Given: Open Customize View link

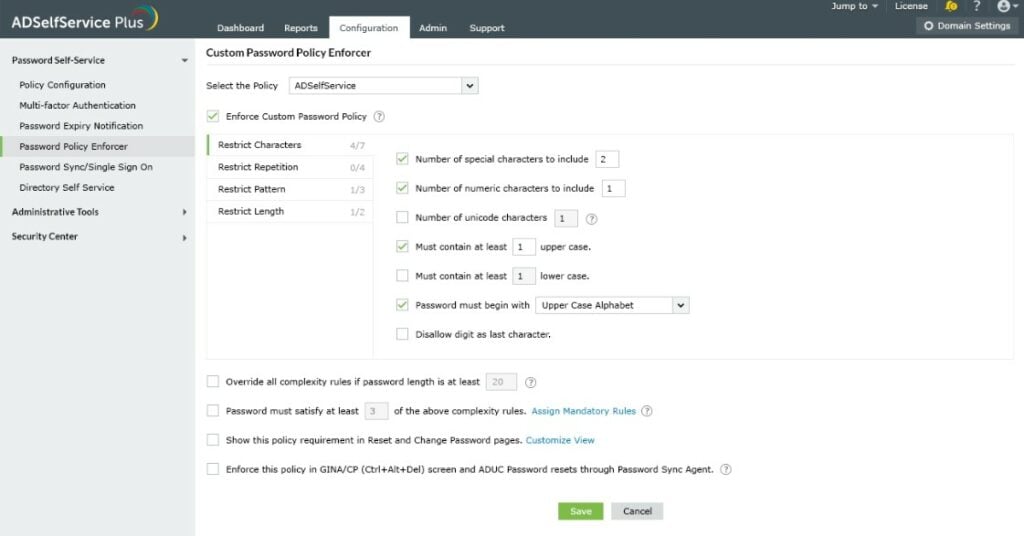Looking at the screenshot, I should (560, 441).
